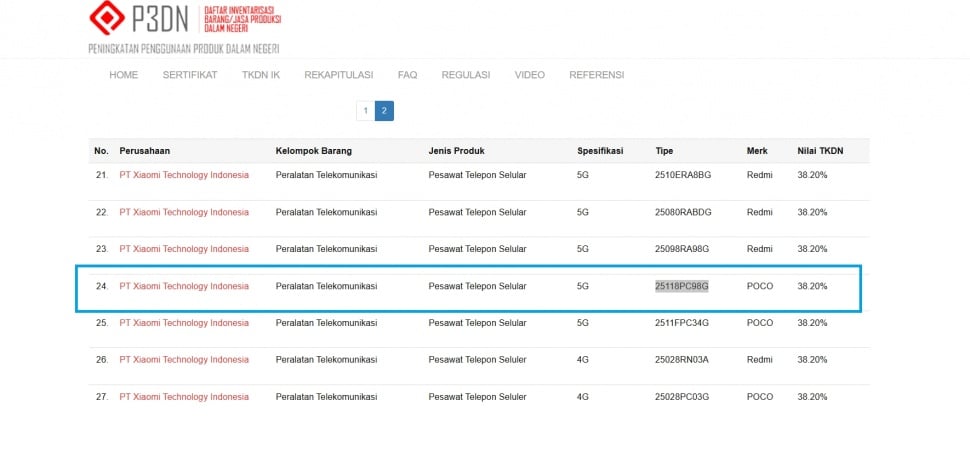
Task: Click the P3DN diamond logo icon
Action: (109, 17)
